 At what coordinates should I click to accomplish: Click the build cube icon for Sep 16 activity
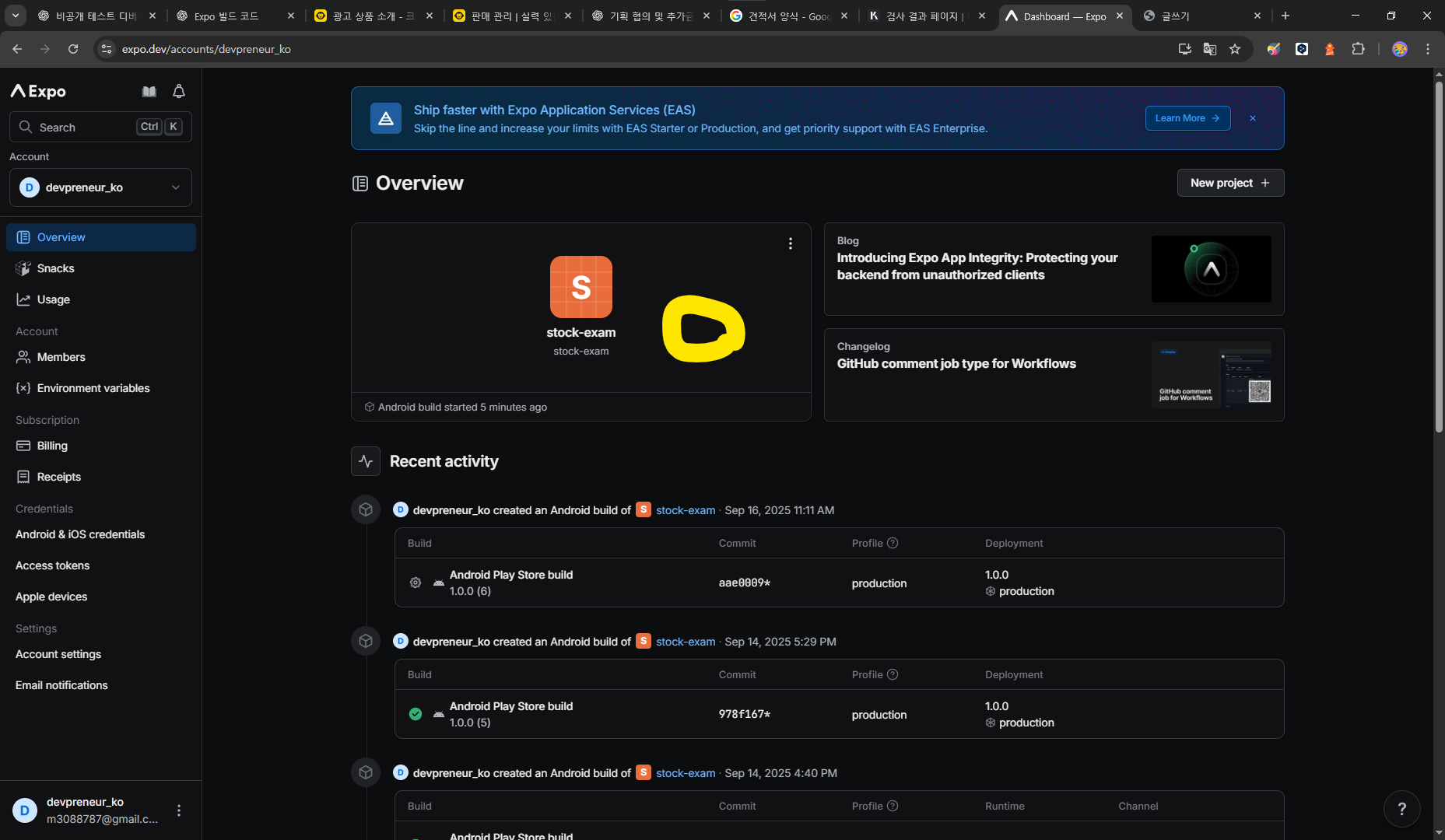(x=366, y=510)
